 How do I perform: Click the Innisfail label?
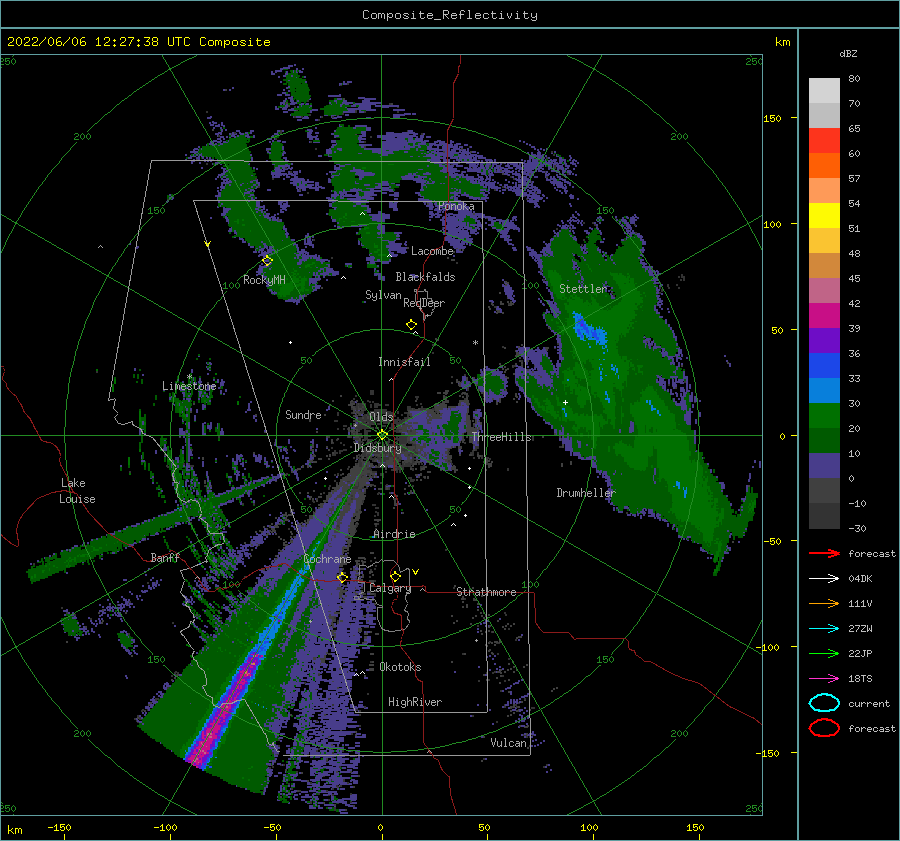(x=404, y=362)
